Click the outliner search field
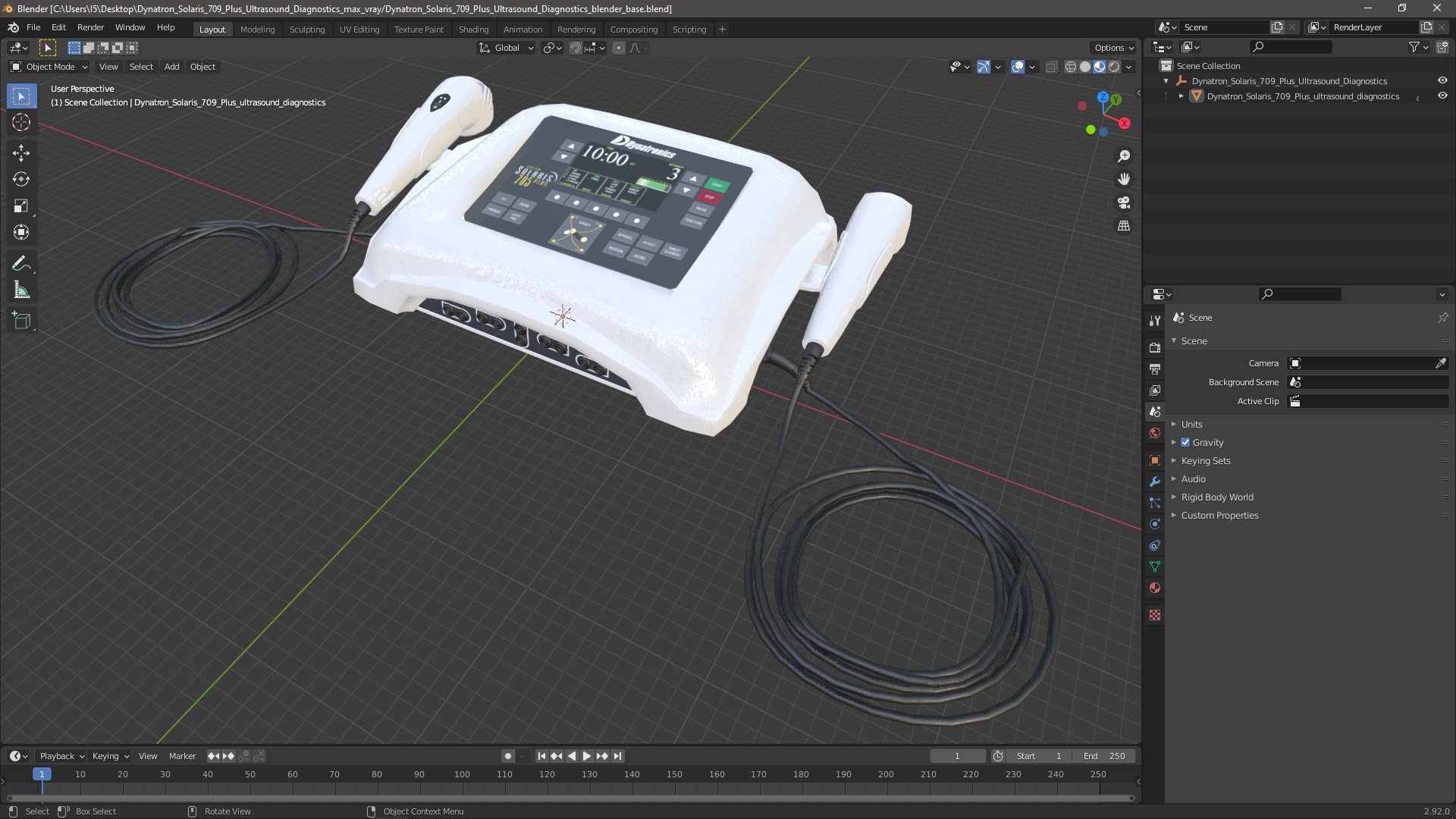Image resolution: width=1456 pixels, height=819 pixels. (1291, 47)
